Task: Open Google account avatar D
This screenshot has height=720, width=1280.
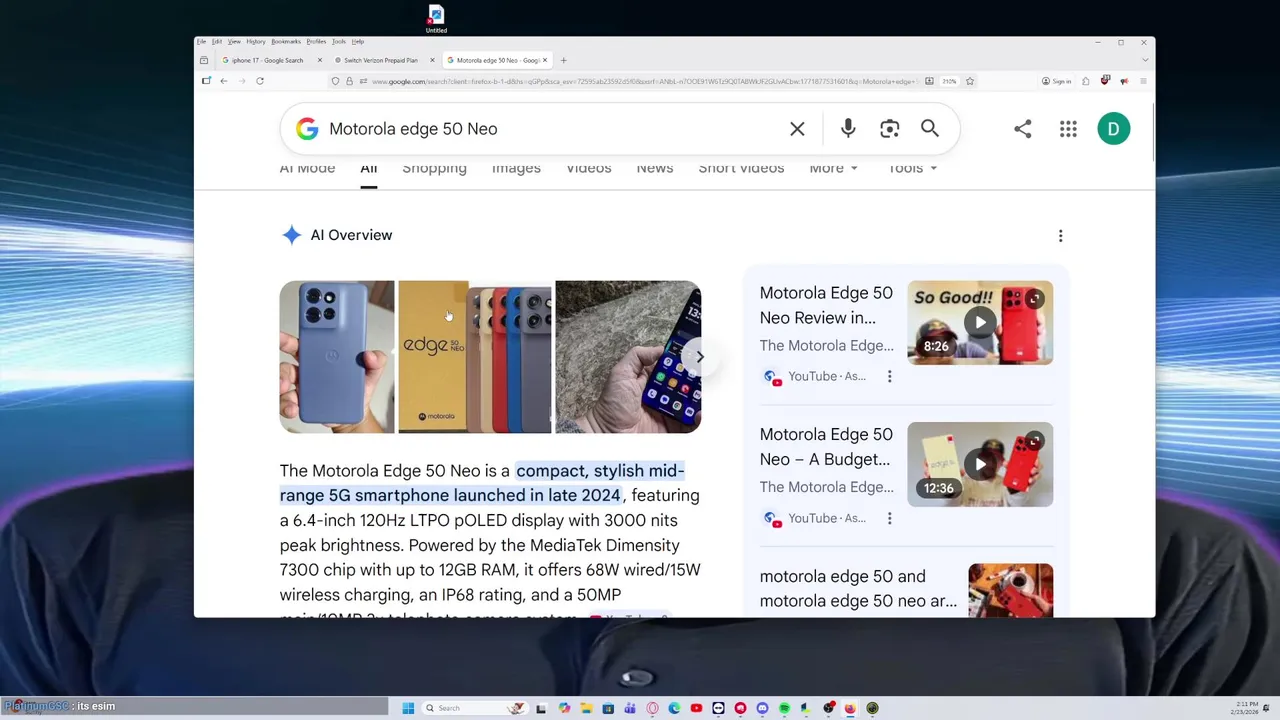Action: 1113,129
